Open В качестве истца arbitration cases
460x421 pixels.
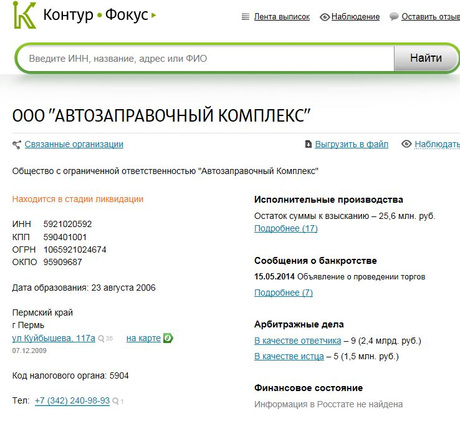(x=289, y=356)
